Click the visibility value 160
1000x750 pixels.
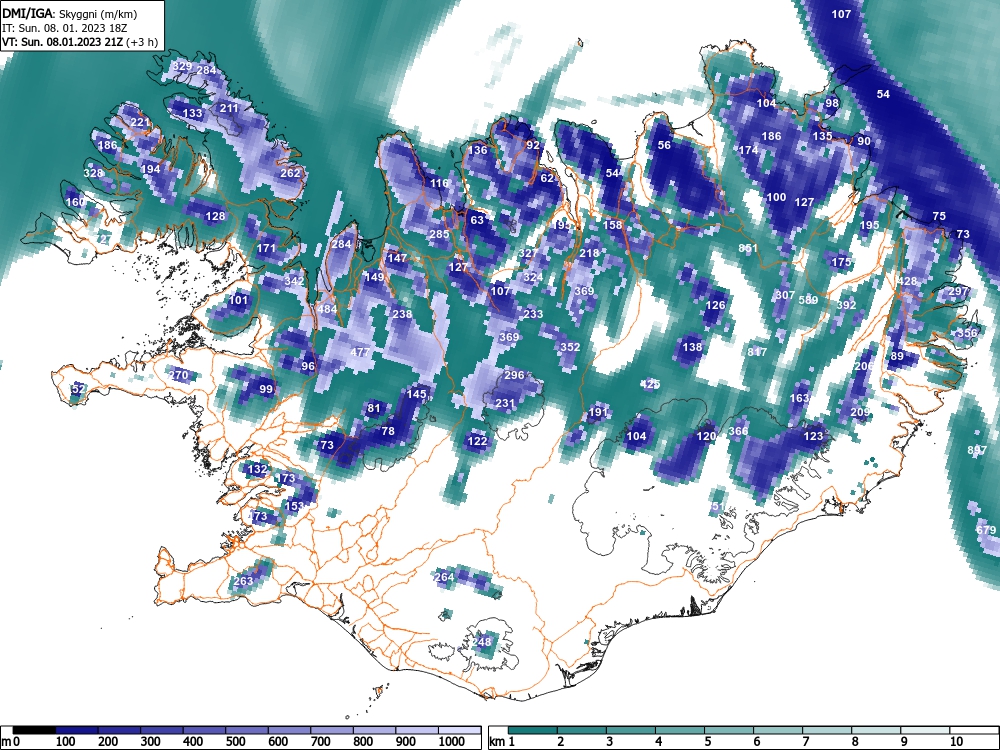(75, 202)
